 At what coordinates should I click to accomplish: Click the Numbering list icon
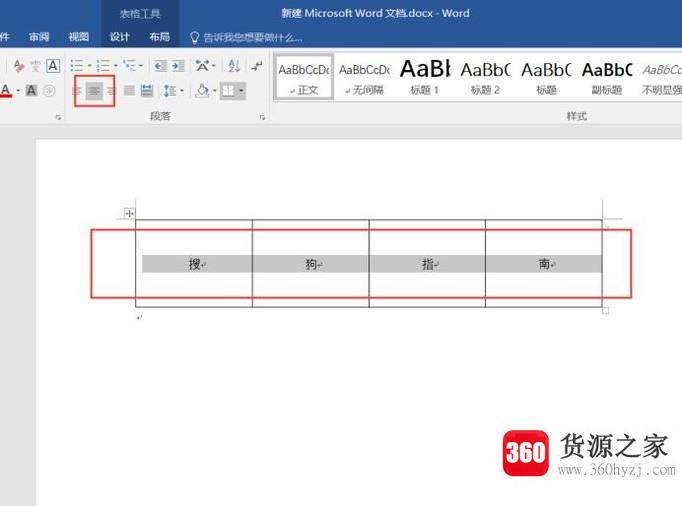pyautogui.click(x=103, y=66)
